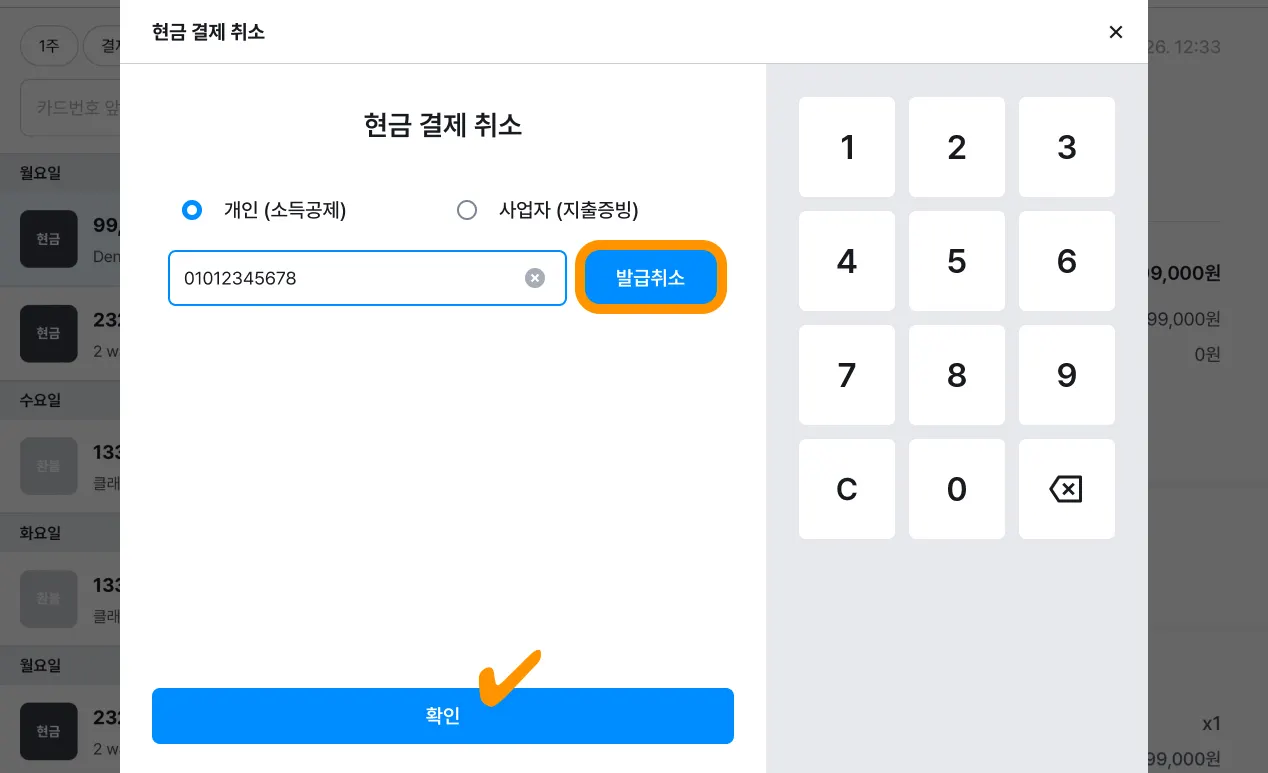Enter digit 5 on keypad

957,261
